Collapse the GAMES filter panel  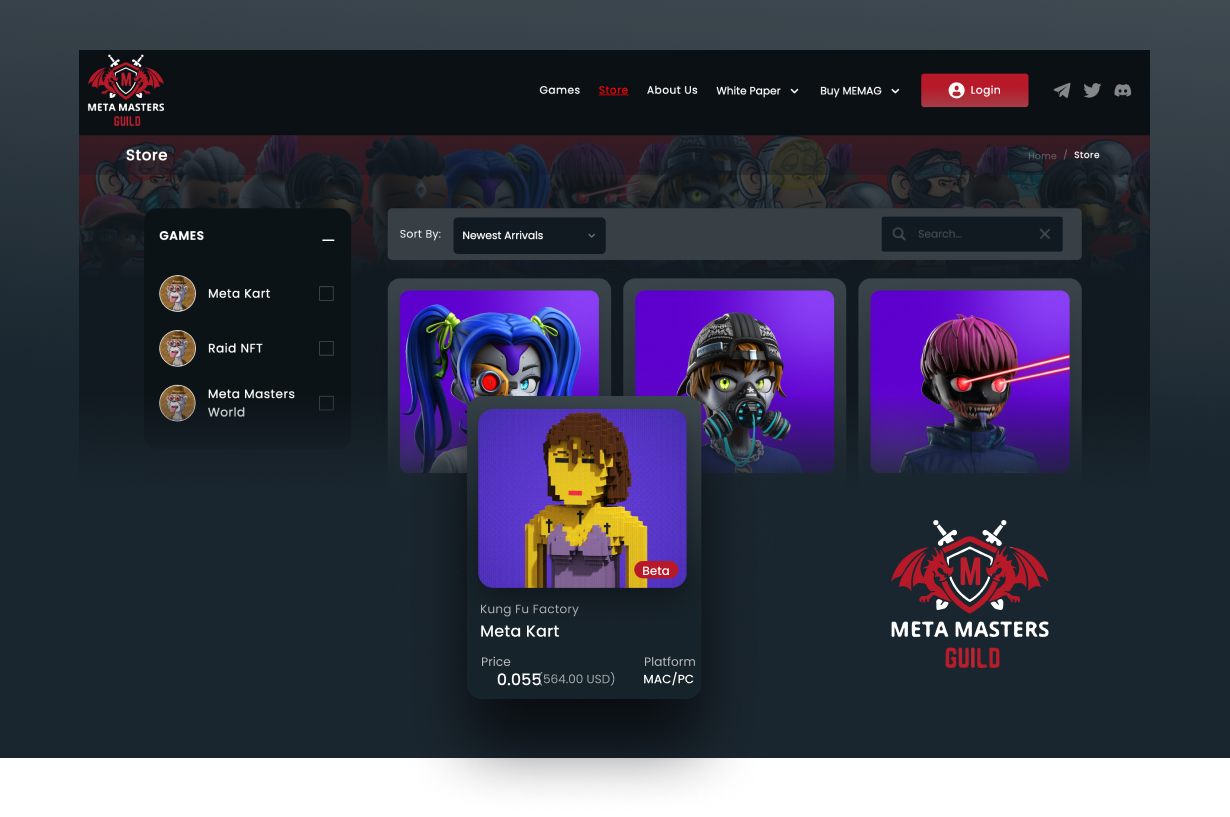point(328,240)
